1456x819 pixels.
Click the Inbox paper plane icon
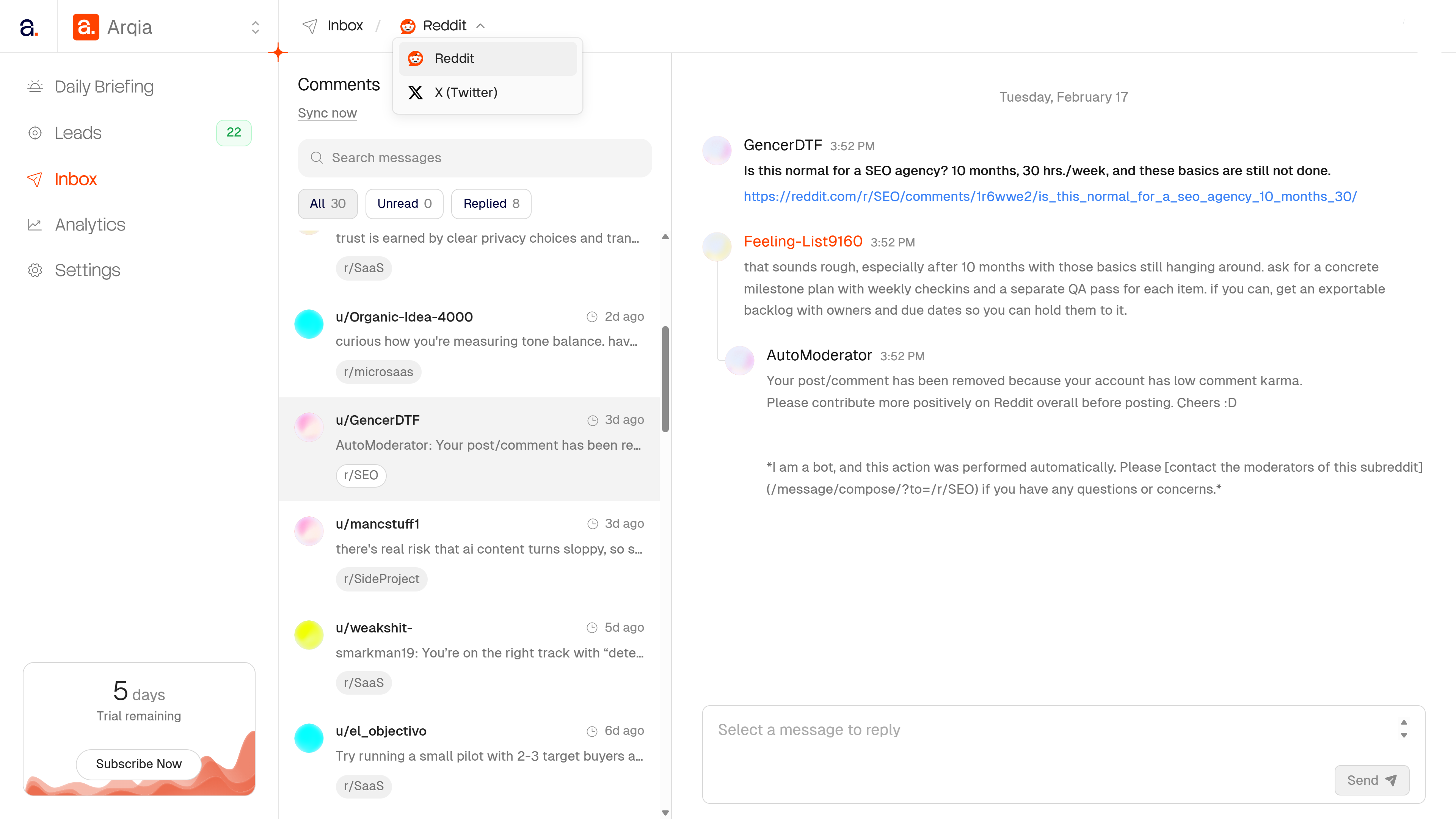pyautogui.click(x=35, y=179)
